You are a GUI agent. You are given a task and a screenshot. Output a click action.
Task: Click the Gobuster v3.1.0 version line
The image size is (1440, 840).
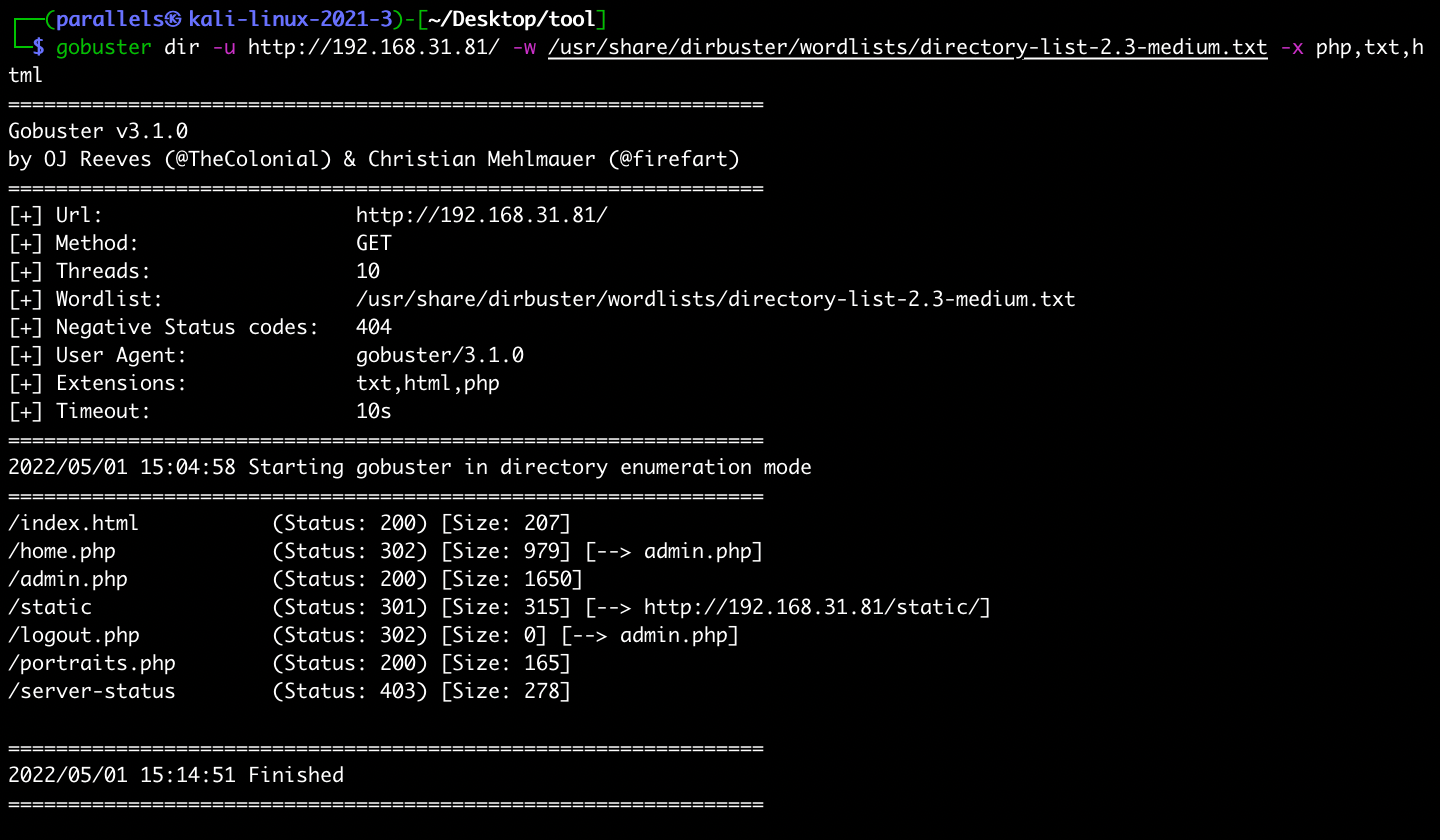(97, 131)
